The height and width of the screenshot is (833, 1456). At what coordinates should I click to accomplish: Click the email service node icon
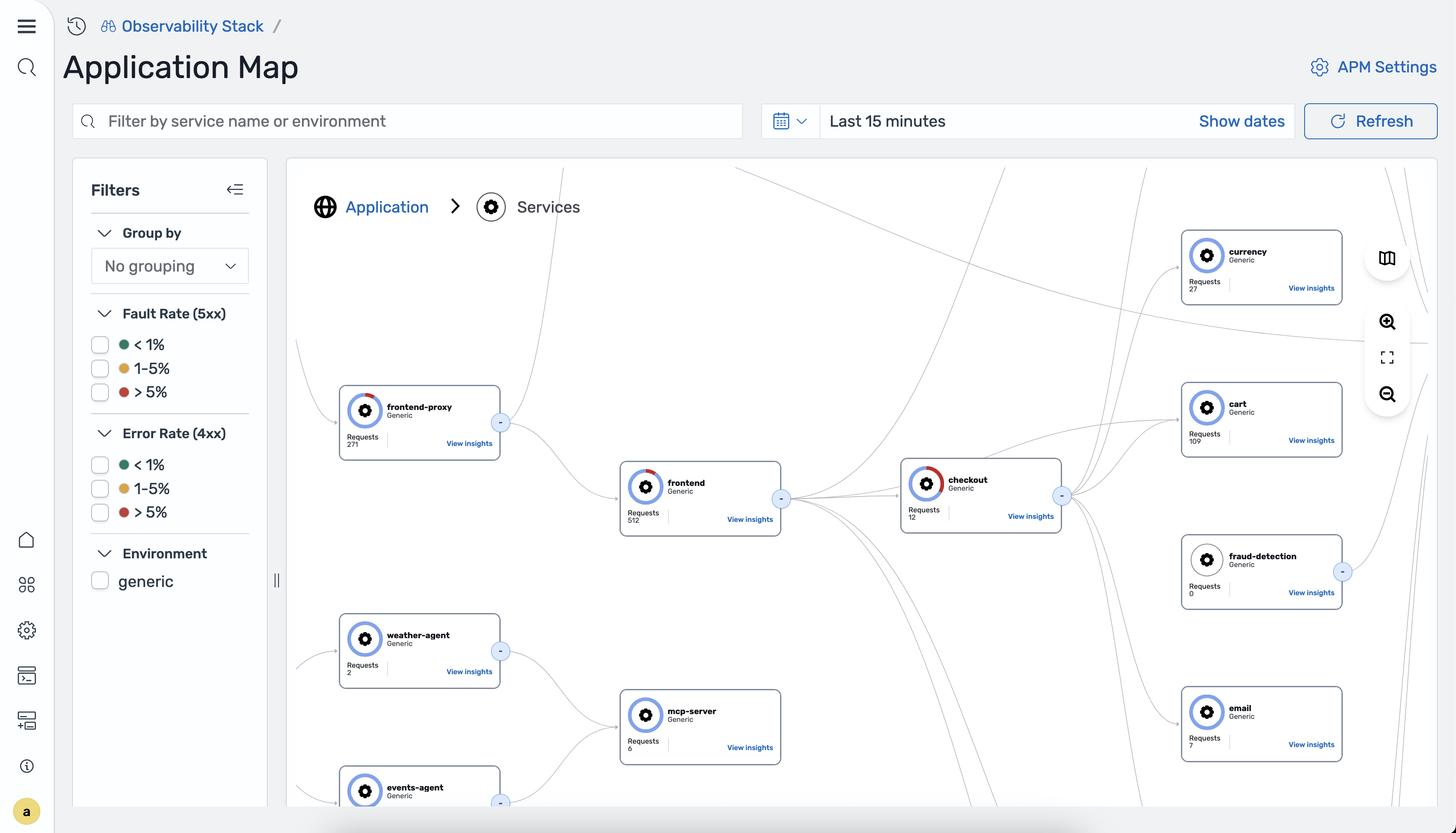tap(1207, 712)
